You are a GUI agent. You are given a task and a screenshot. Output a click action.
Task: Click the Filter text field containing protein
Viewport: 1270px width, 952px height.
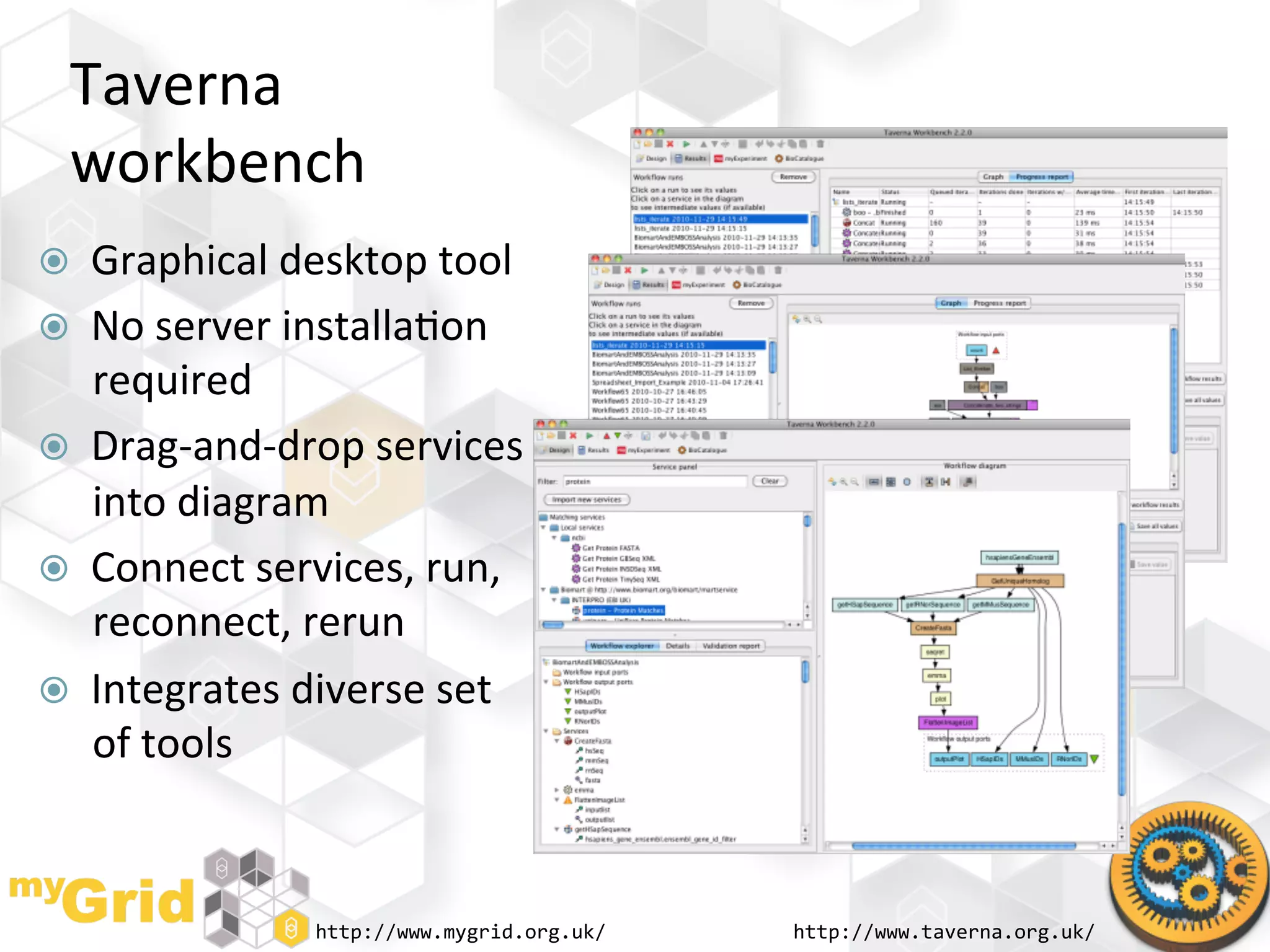tap(655, 482)
